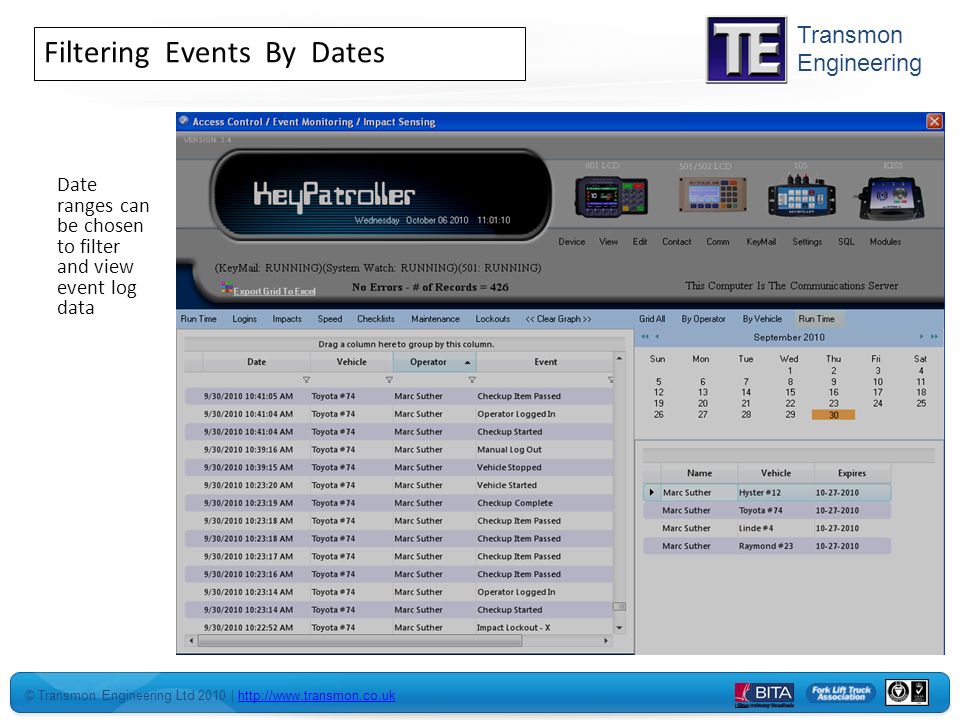Screen dimensions: 960x720
Task: Select the By Vehicle tab
Action: (762, 319)
